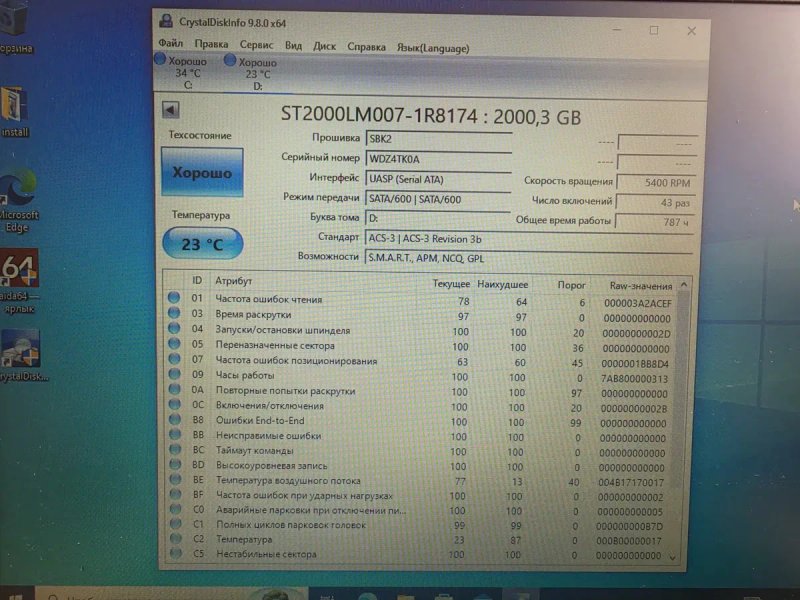Click status dot for C5 Нестабильные сектора
This screenshot has width=800, height=600.
coord(176,553)
